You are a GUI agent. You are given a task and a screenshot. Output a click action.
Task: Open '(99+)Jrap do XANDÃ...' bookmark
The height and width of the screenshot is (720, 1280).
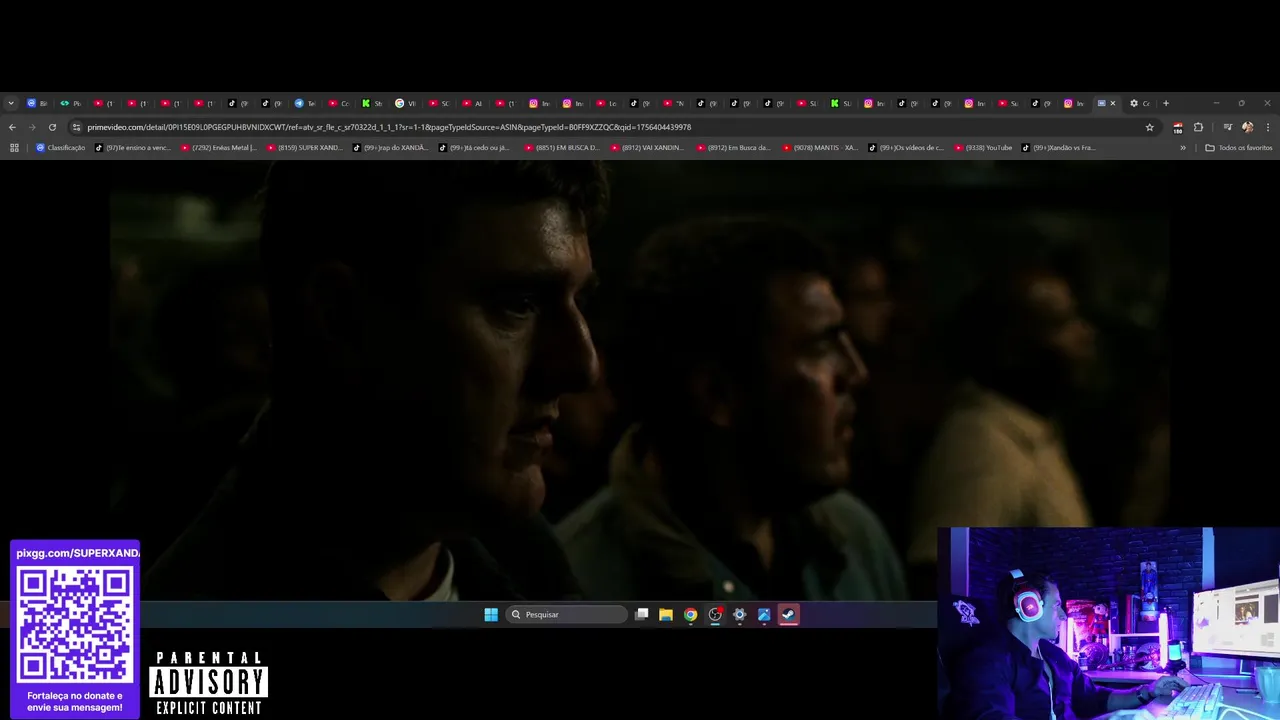point(390,148)
